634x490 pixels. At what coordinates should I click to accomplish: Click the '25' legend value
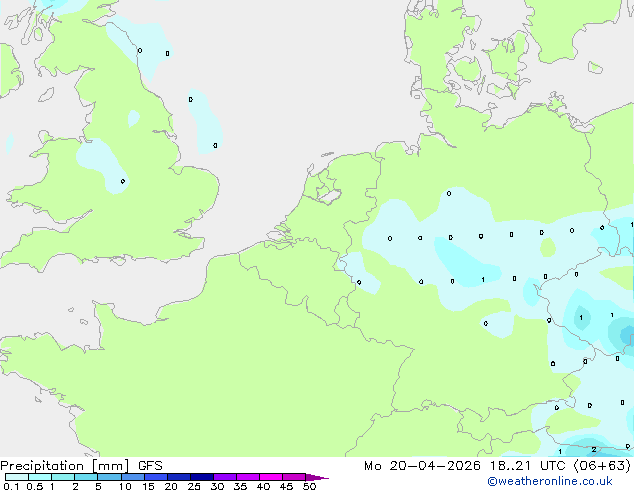point(194,486)
